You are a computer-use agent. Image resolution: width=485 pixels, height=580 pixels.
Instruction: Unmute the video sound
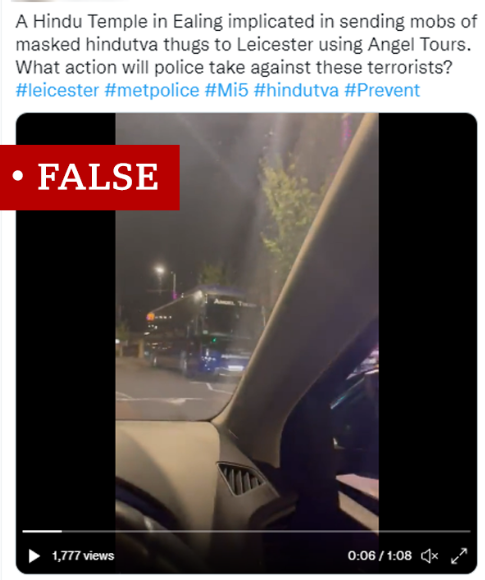tap(430, 556)
